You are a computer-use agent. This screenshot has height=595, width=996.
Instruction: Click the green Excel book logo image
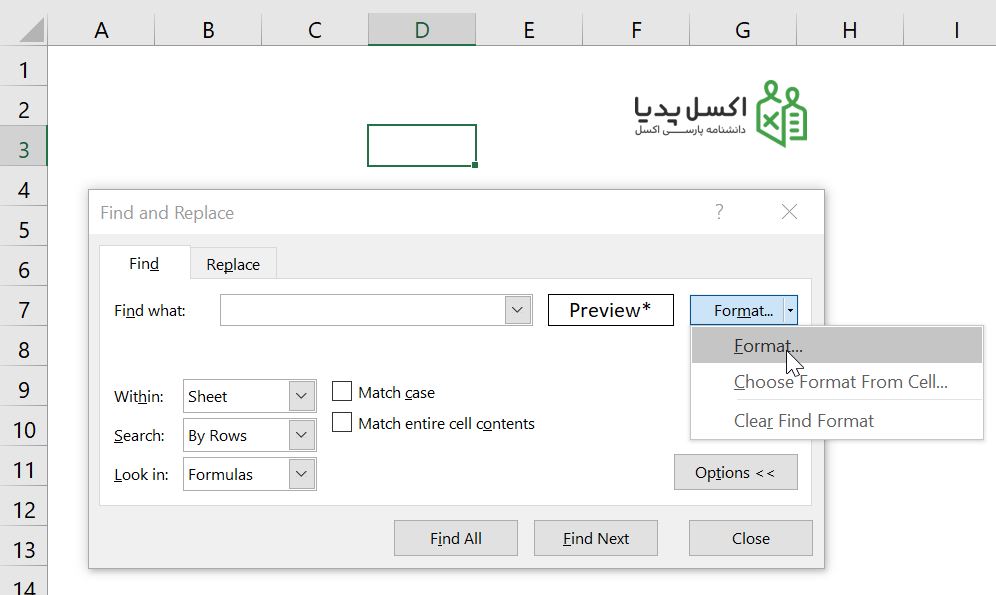(x=781, y=114)
